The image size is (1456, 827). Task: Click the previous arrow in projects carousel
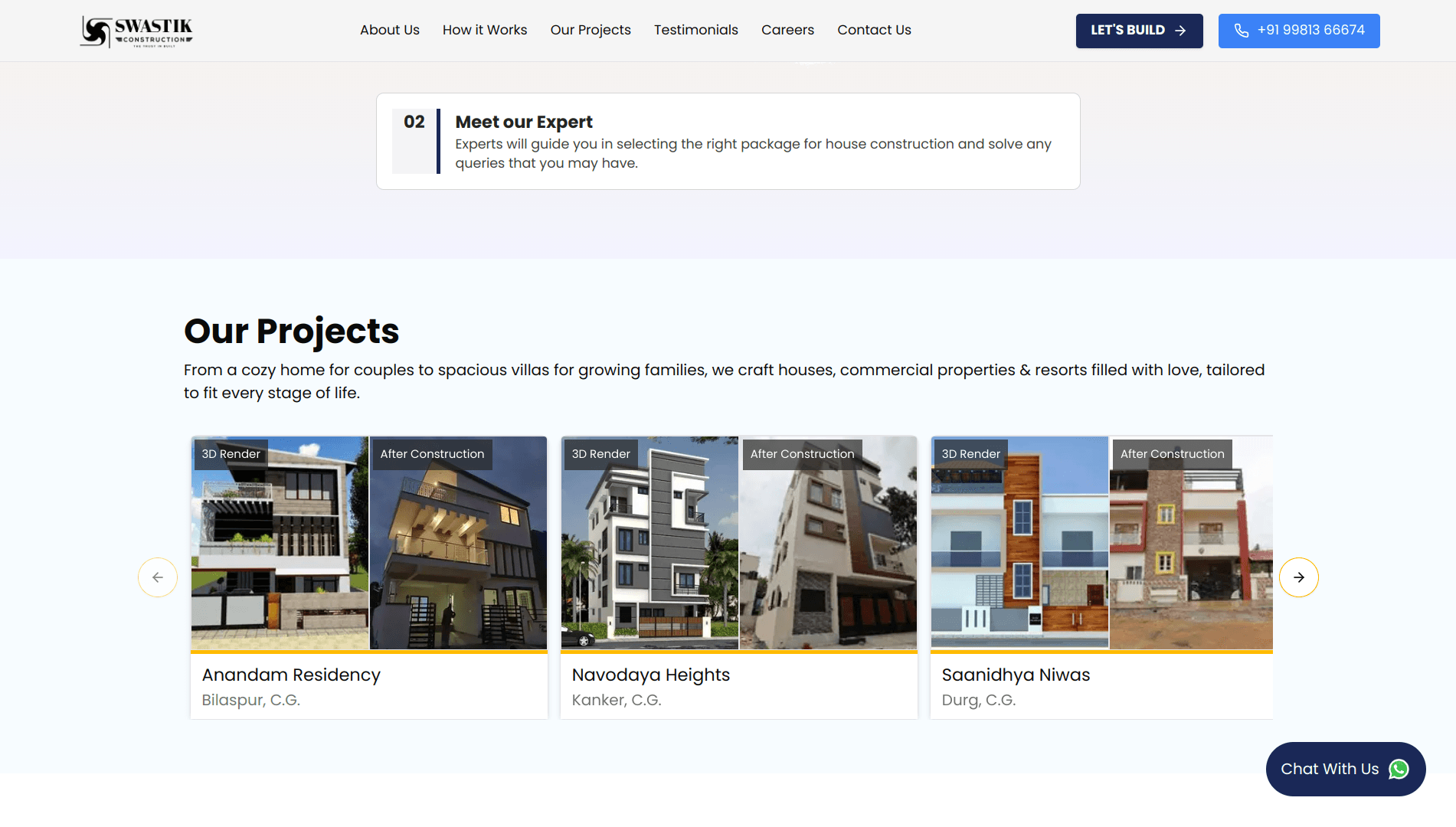158,577
